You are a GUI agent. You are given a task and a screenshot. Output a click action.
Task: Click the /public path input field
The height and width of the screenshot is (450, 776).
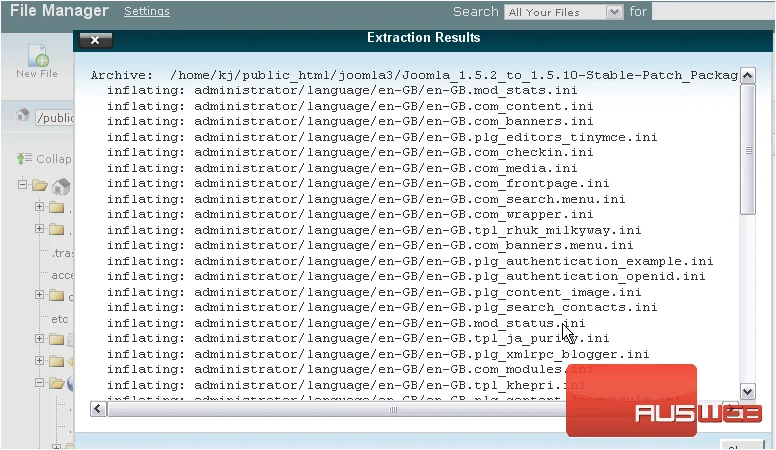[x=54, y=117]
